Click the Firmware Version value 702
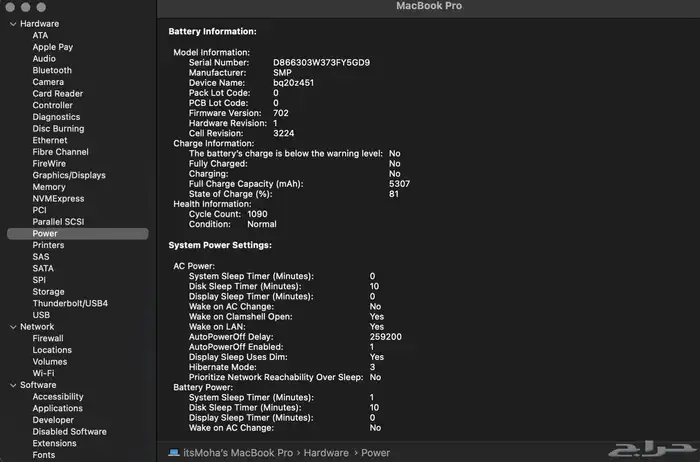Image resolution: width=700 pixels, height=462 pixels. [x=280, y=113]
